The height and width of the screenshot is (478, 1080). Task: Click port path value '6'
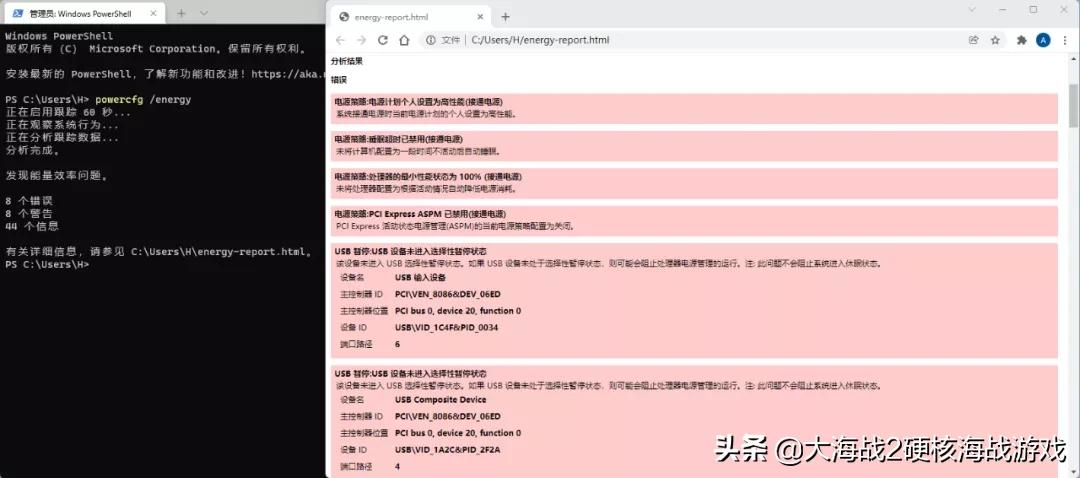click(397, 344)
